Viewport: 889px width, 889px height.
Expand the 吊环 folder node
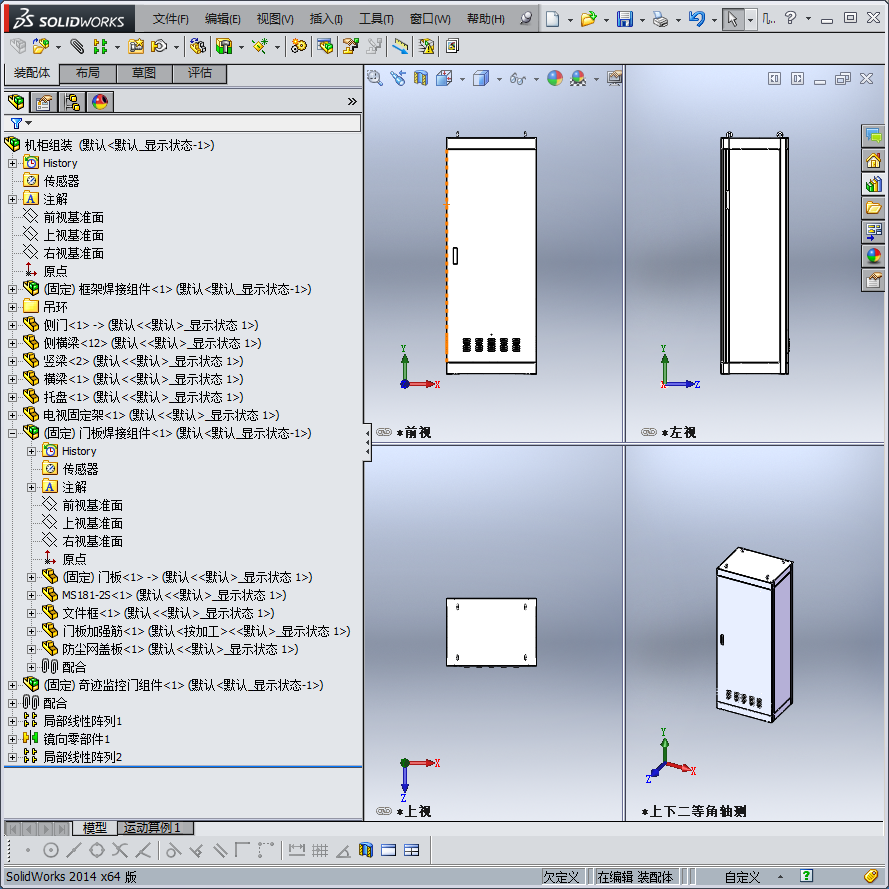[x=12, y=307]
